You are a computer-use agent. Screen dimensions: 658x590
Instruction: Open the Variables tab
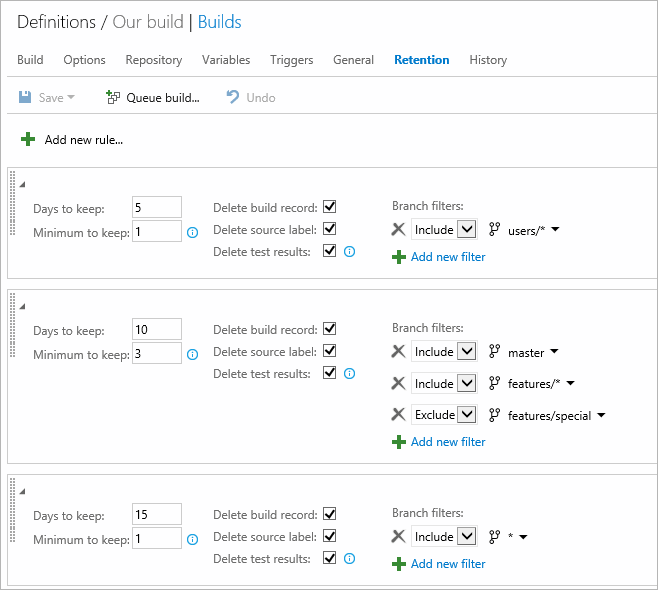(226, 60)
